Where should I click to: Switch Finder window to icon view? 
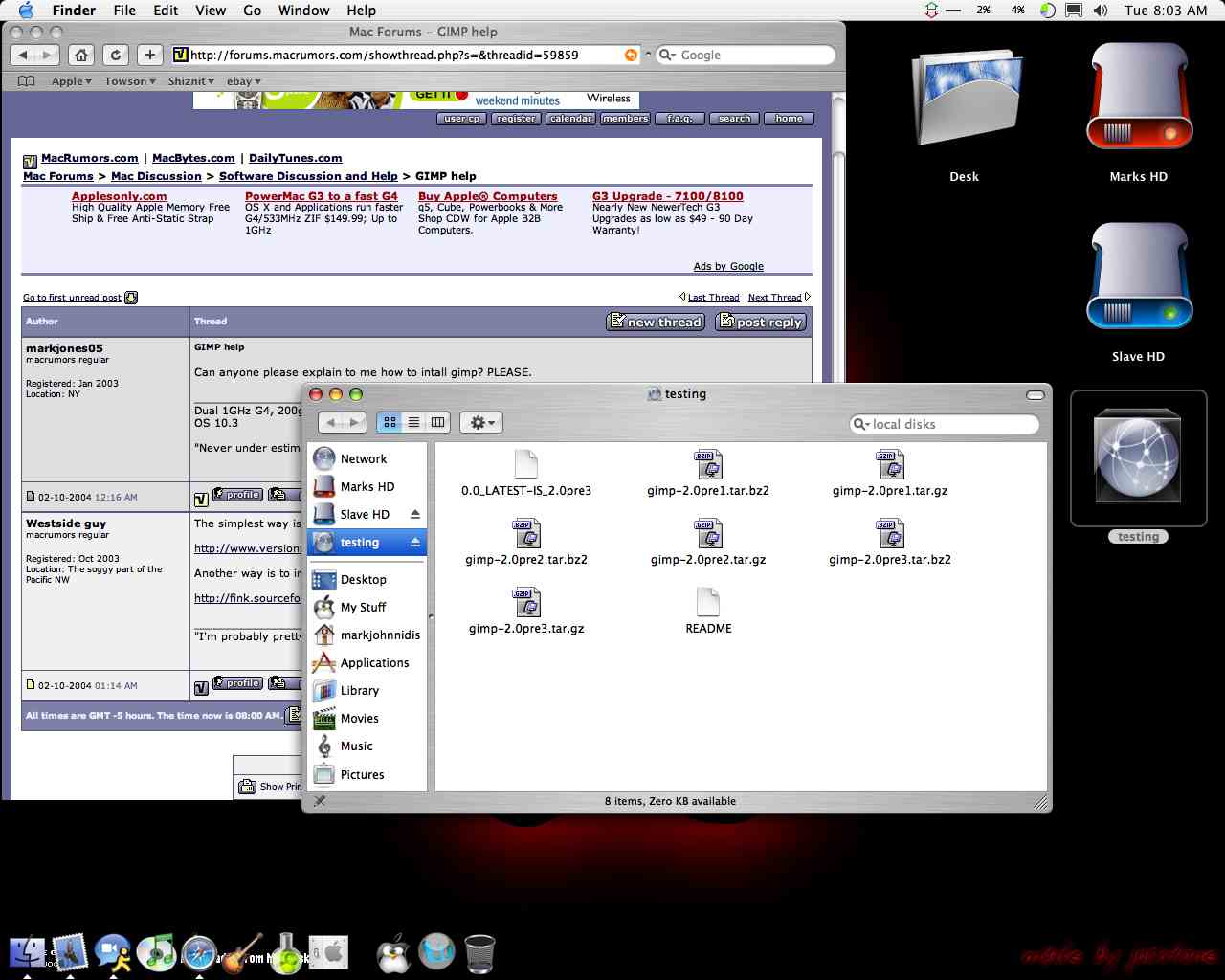(x=390, y=422)
